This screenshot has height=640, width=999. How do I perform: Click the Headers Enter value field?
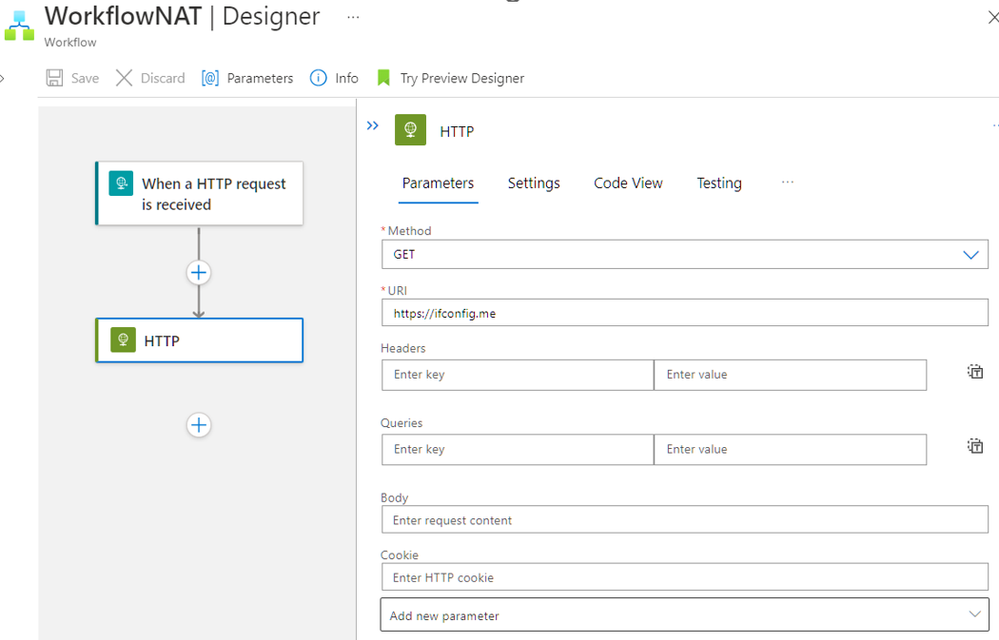[790, 374]
